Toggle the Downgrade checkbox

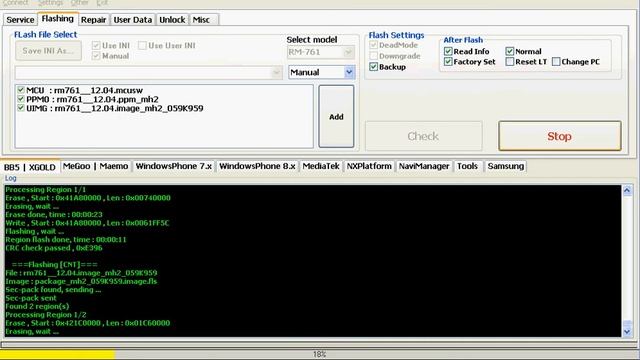[x=373, y=56]
